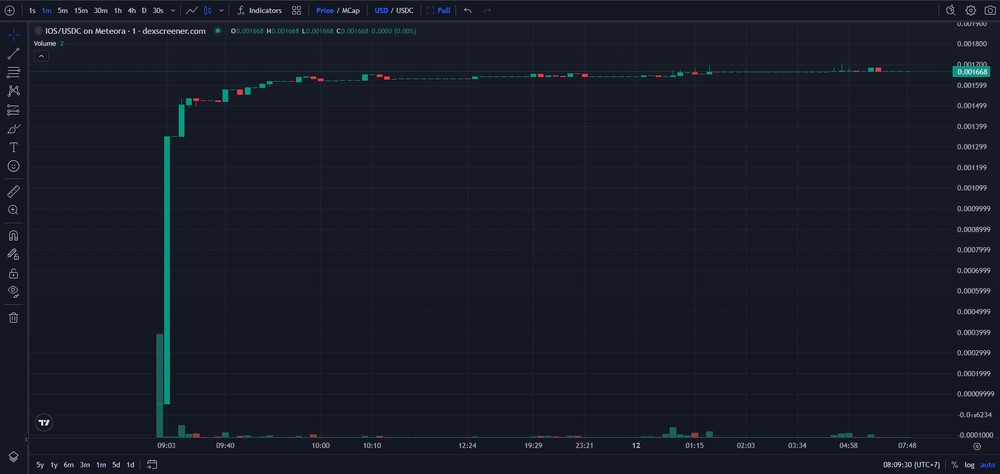1000x474 pixels.
Task: Open the layout templates grid icon
Action: pos(297,10)
